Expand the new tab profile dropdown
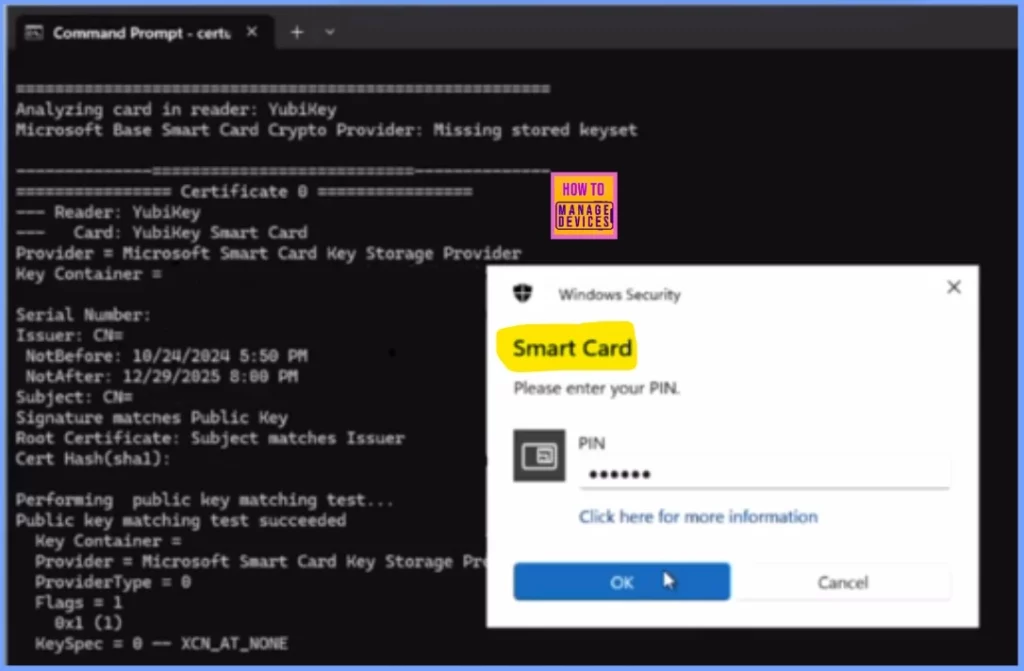 [330, 32]
